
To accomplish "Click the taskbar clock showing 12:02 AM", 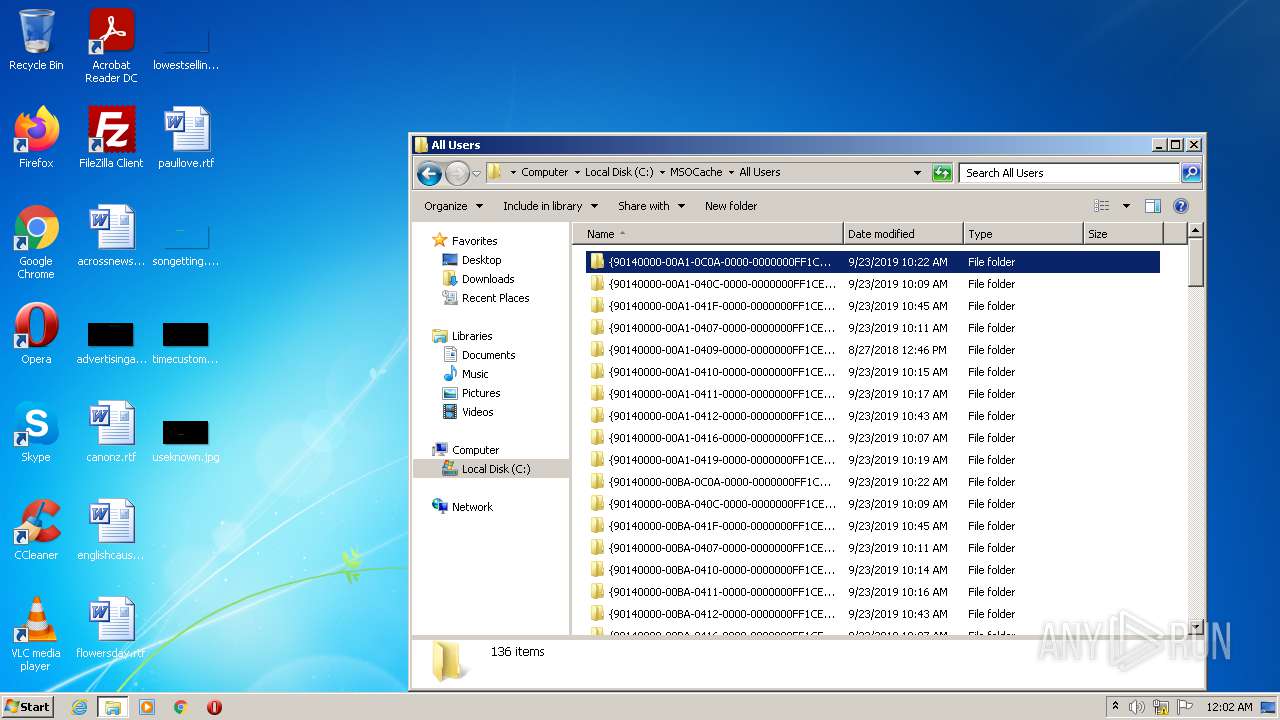I will [1229, 707].
